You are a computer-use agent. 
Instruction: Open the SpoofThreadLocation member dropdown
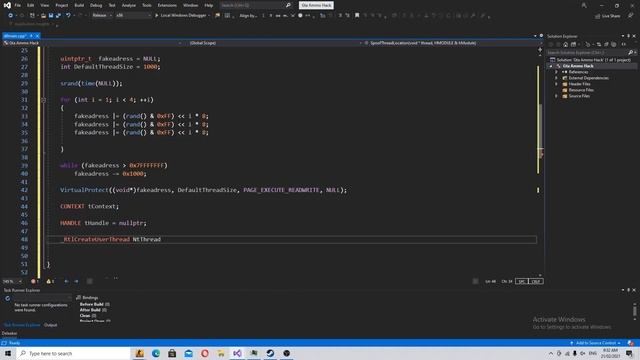click(x=453, y=43)
